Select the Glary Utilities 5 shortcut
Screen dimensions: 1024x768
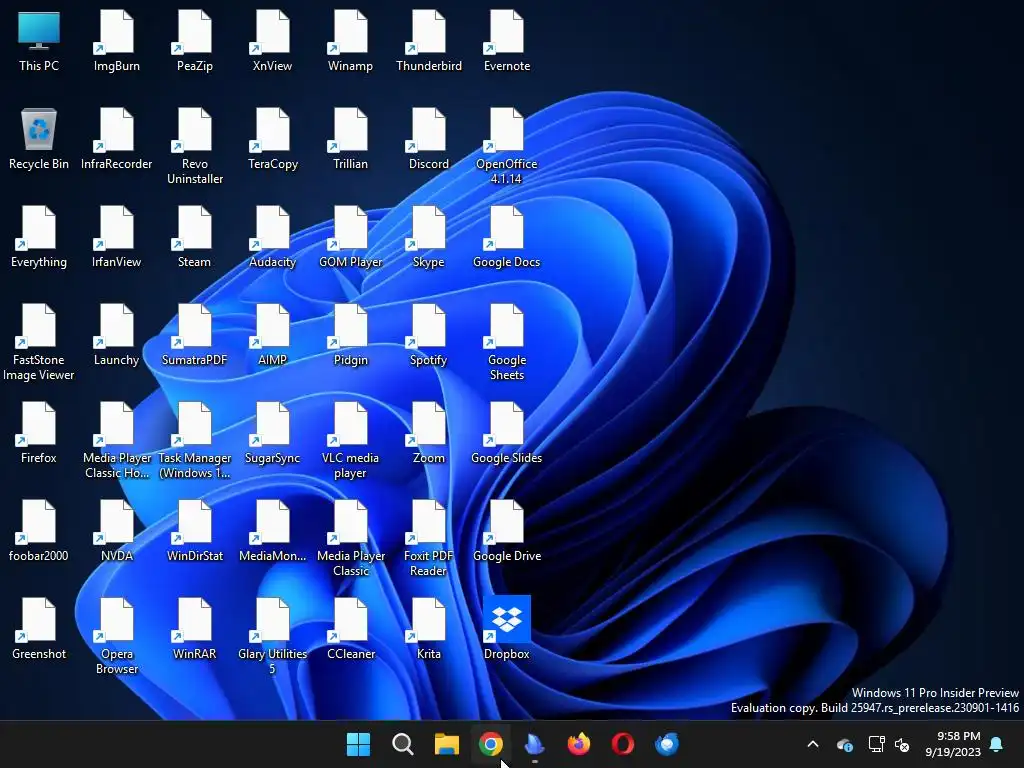click(x=272, y=637)
